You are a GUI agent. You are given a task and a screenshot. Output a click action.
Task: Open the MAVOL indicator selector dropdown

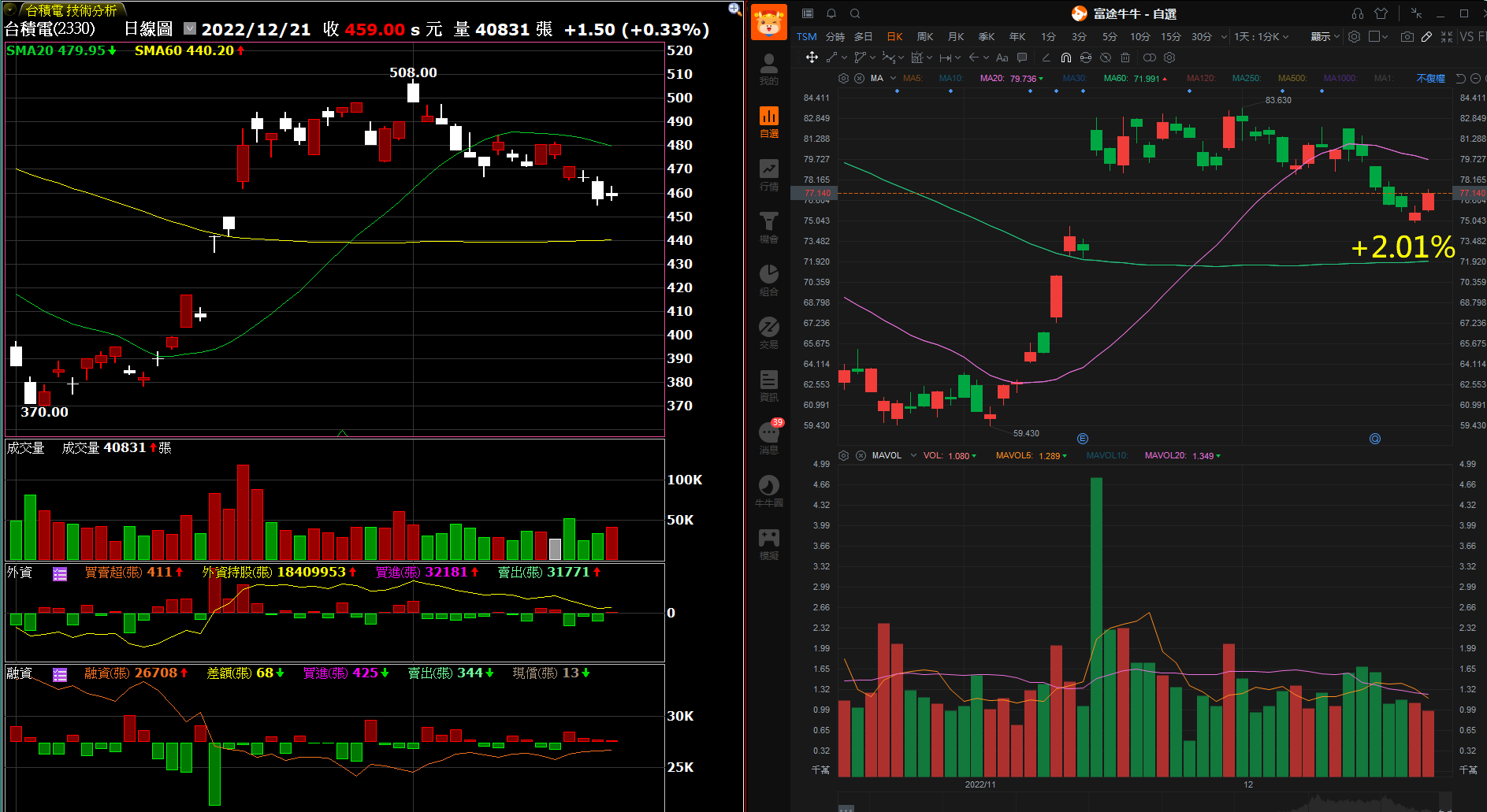pos(913,455)
